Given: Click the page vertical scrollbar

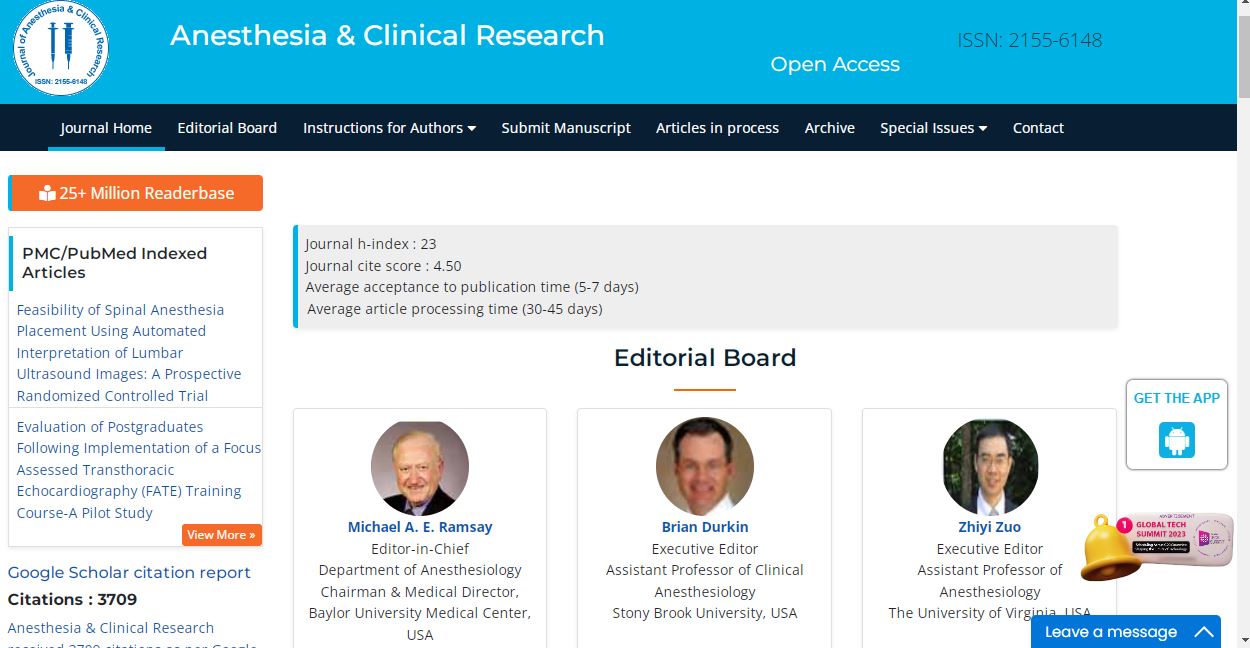Looking at the screenshot, I should [1242, 324].
